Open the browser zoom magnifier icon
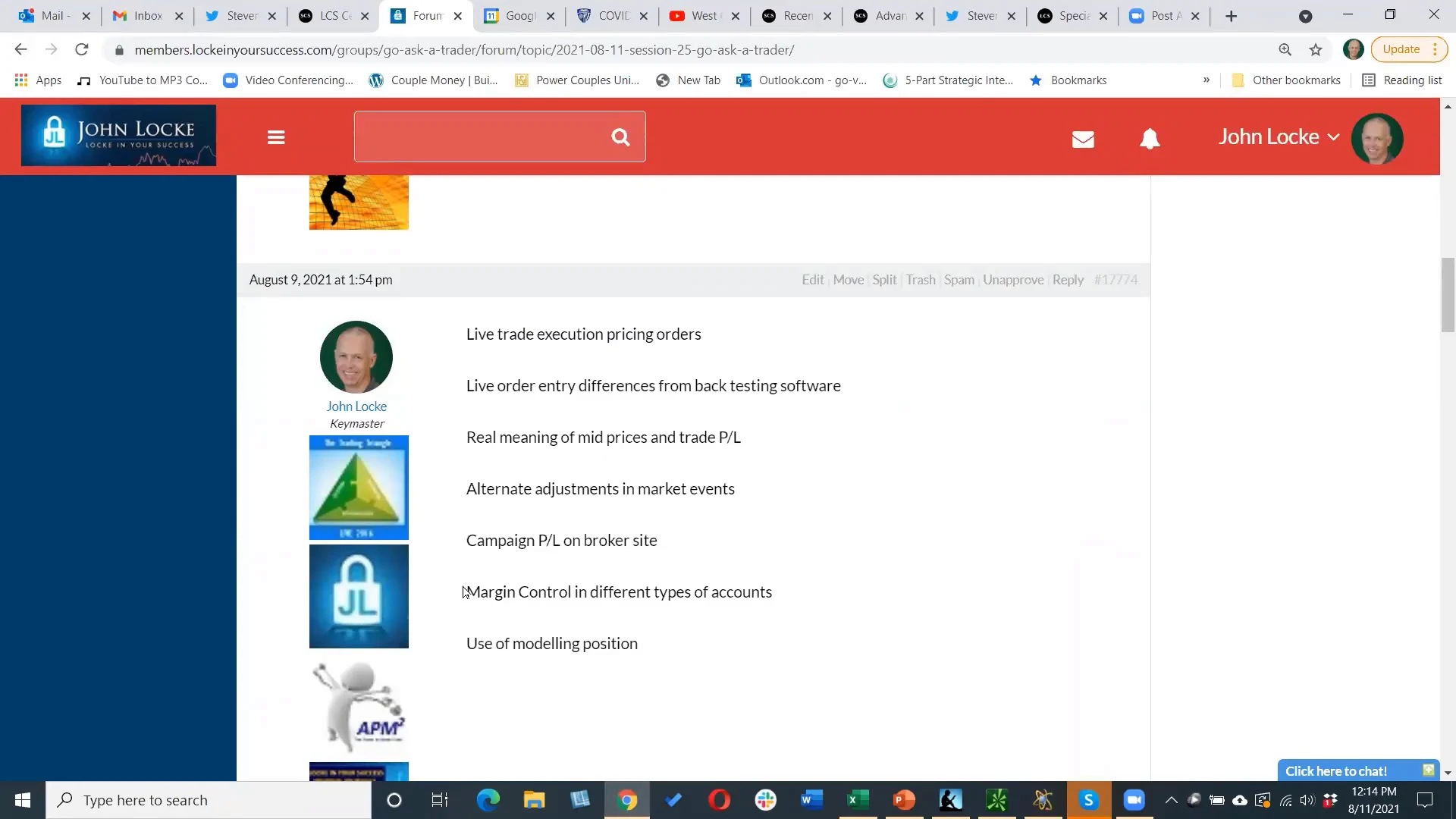1456x819 pixels. click(x=1285, y=49)
